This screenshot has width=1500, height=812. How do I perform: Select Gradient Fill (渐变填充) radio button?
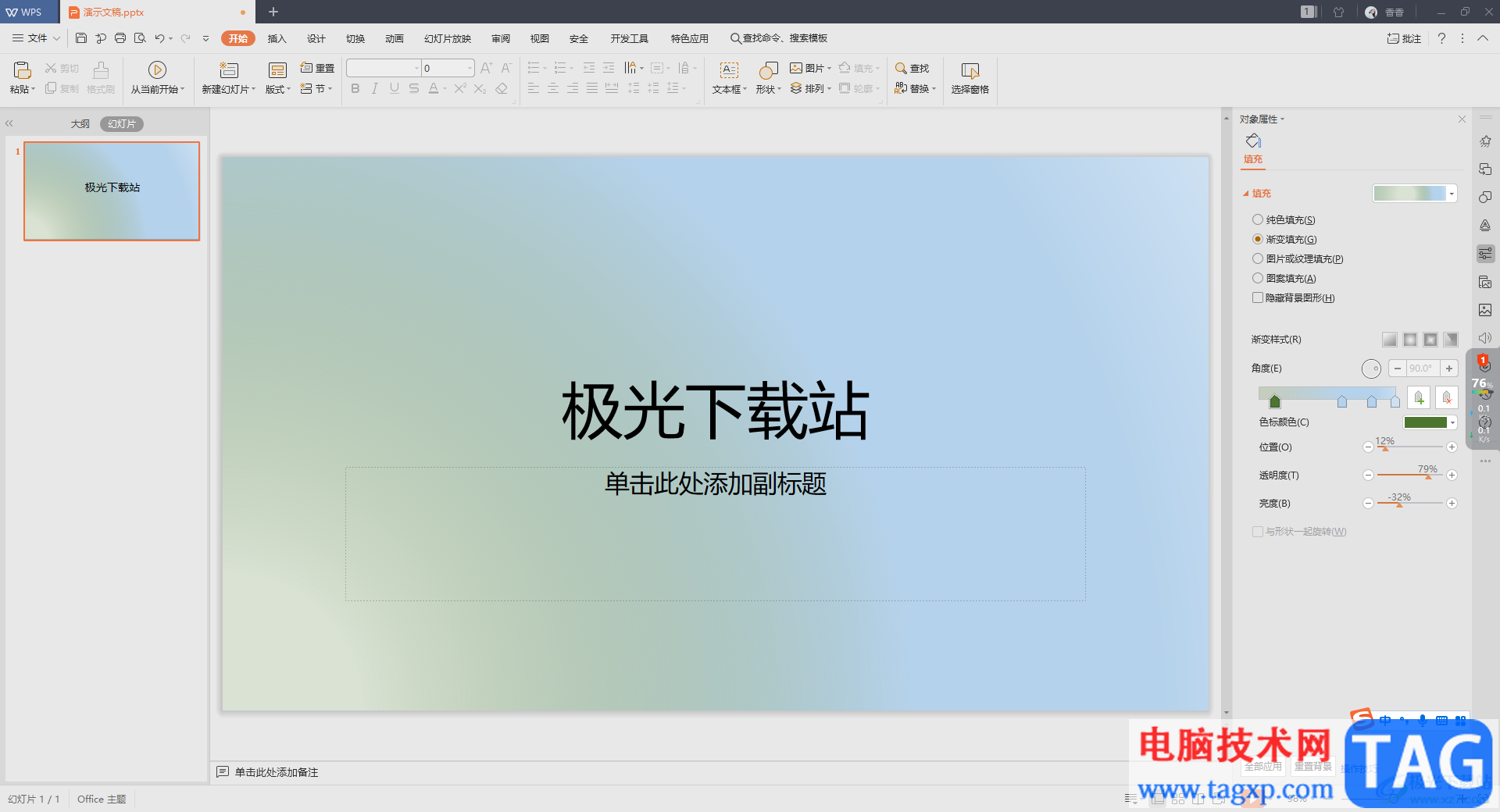click(x=1258, y=239)
